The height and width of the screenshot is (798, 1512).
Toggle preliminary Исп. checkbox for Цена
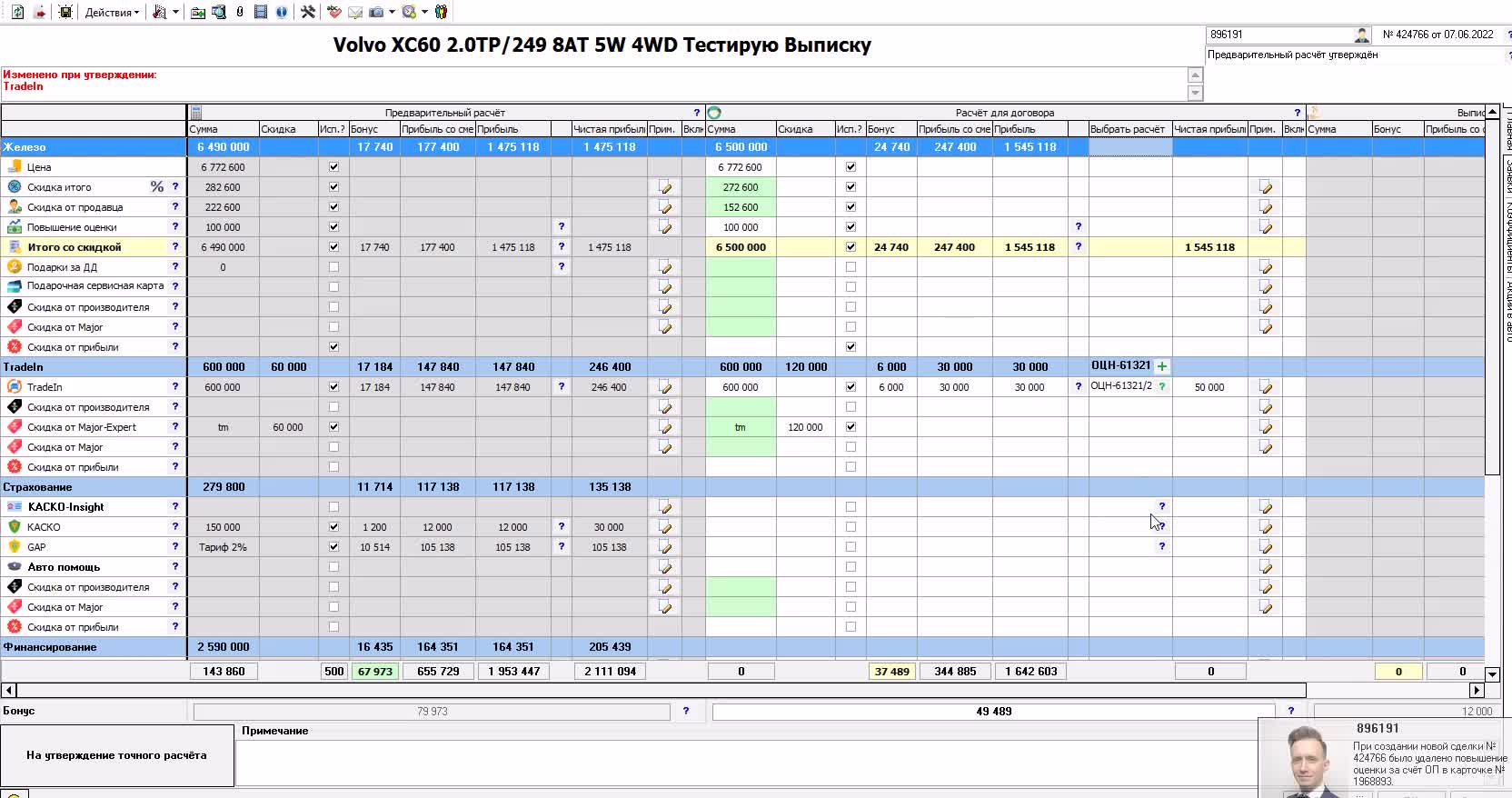333,167
